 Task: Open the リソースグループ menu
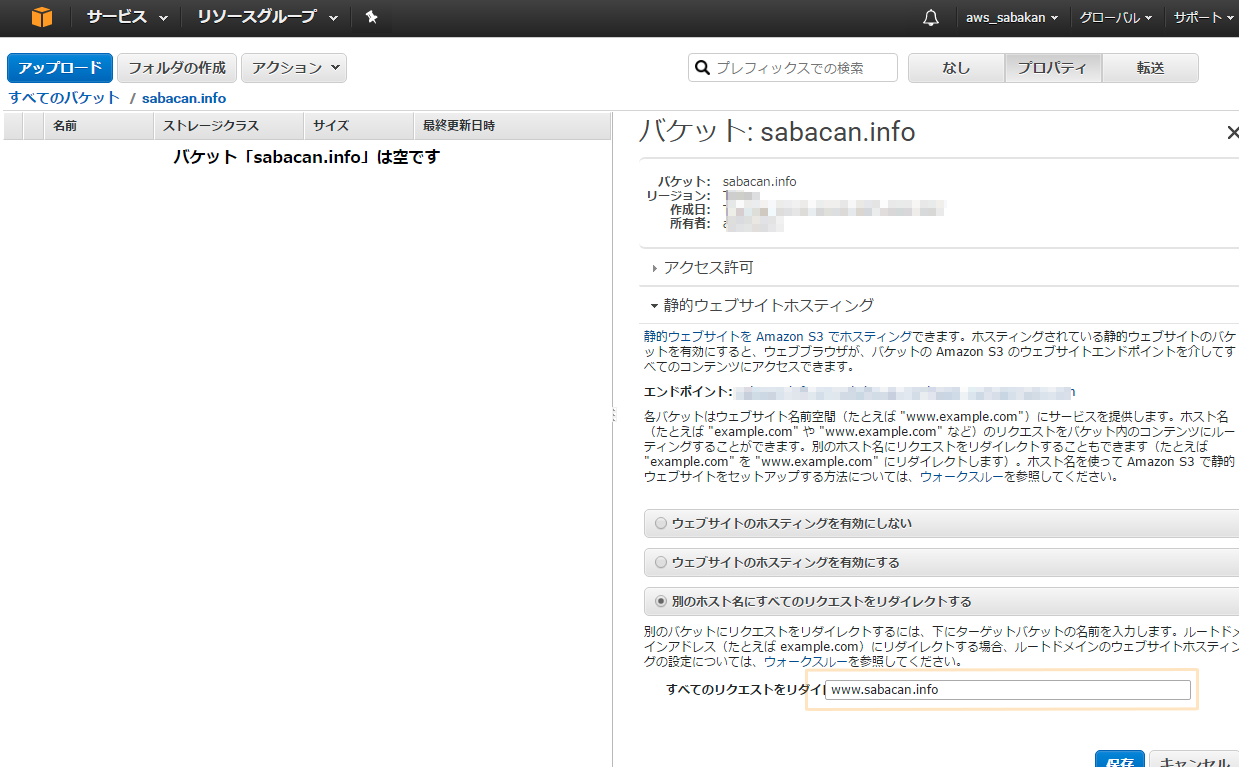pyautogui.click(x=267, y=17)
